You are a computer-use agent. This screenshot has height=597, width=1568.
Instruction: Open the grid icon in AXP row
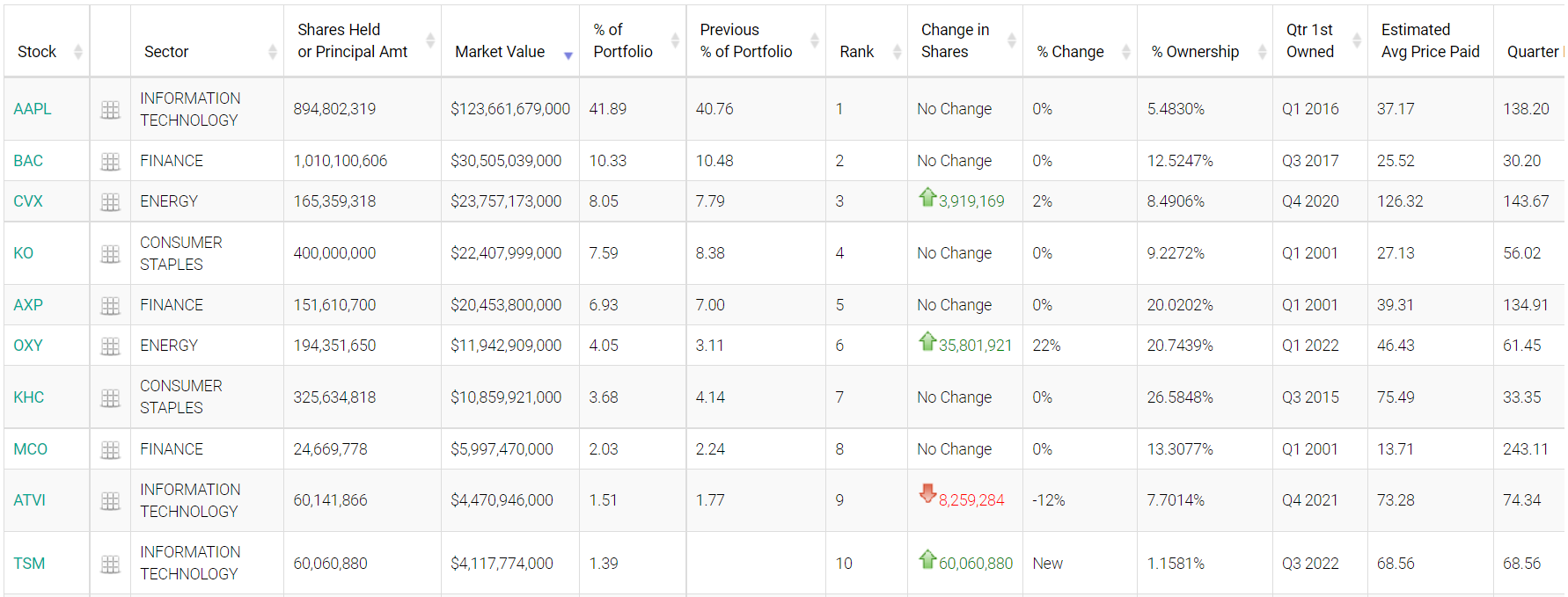coord(110,305)
